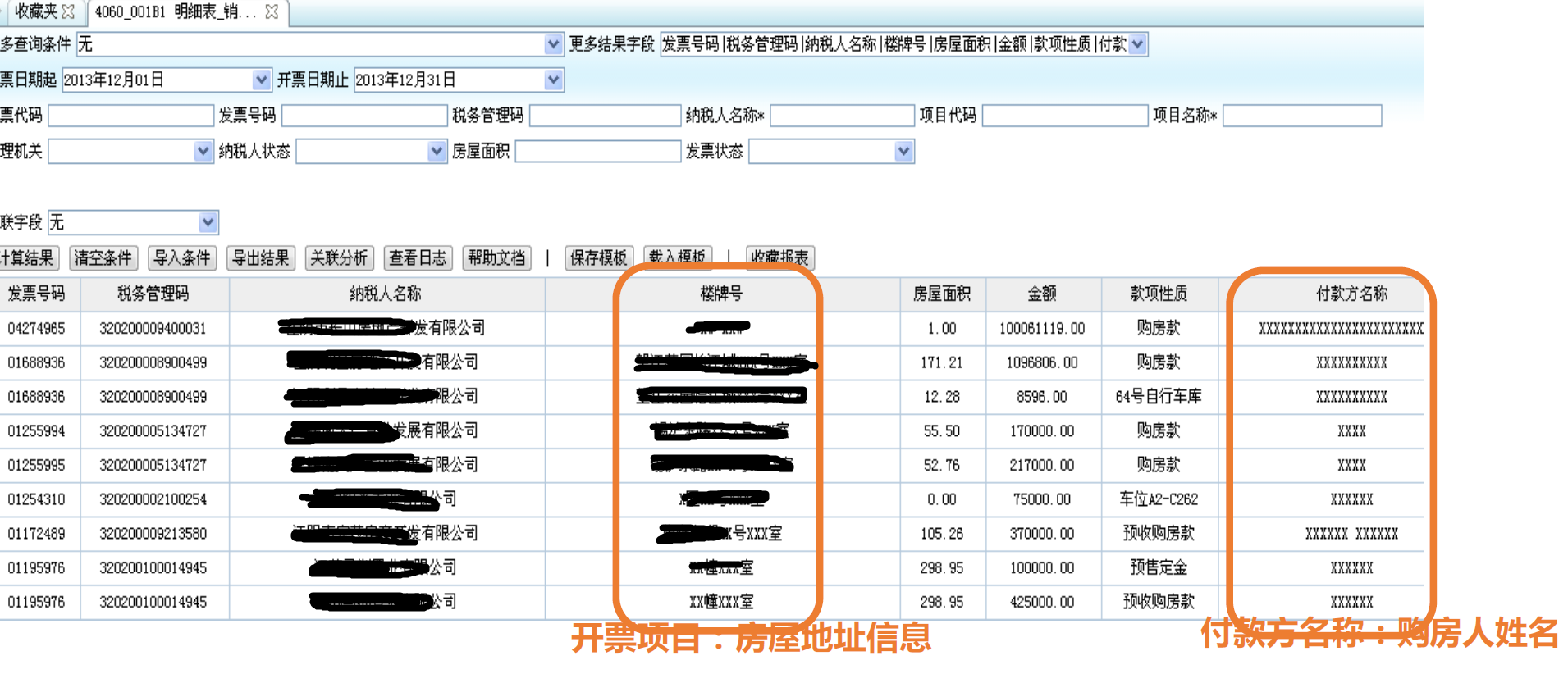Click the 导入条件 button

tap(182, 258)
